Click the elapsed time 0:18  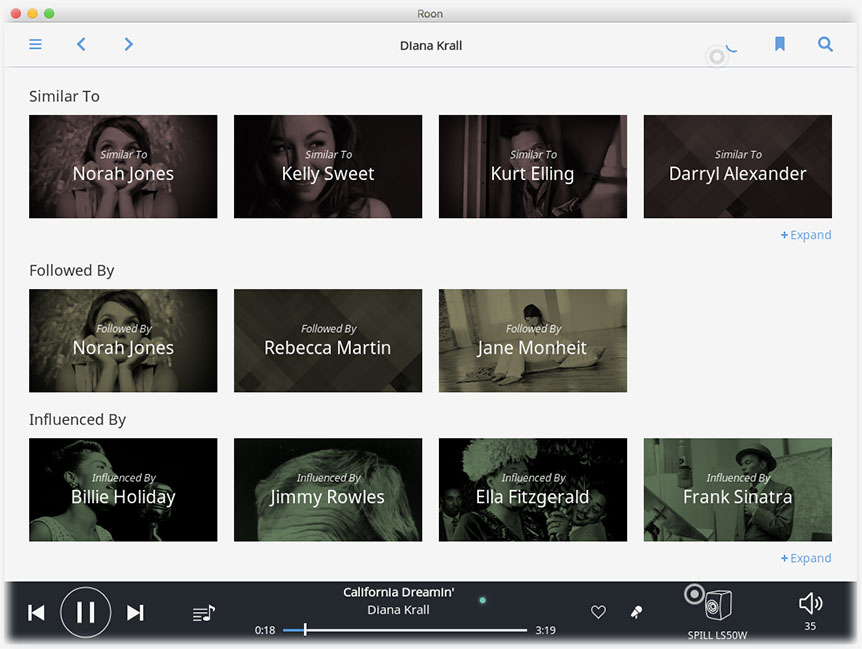point(264,630)
